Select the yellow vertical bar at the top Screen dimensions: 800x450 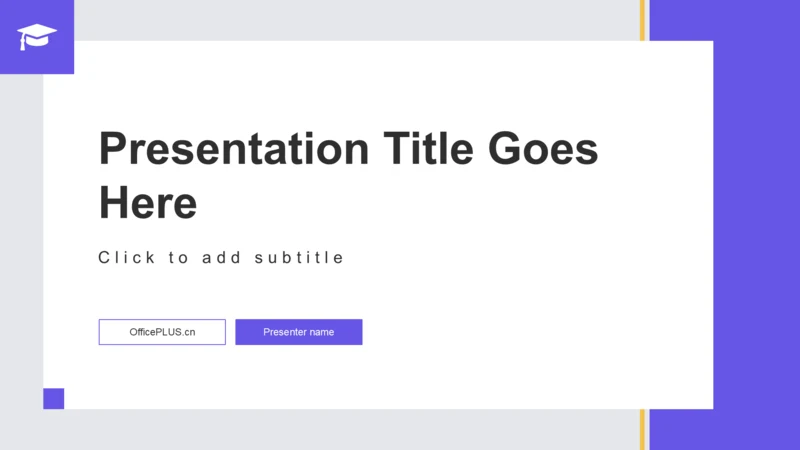tap(642, 20)
